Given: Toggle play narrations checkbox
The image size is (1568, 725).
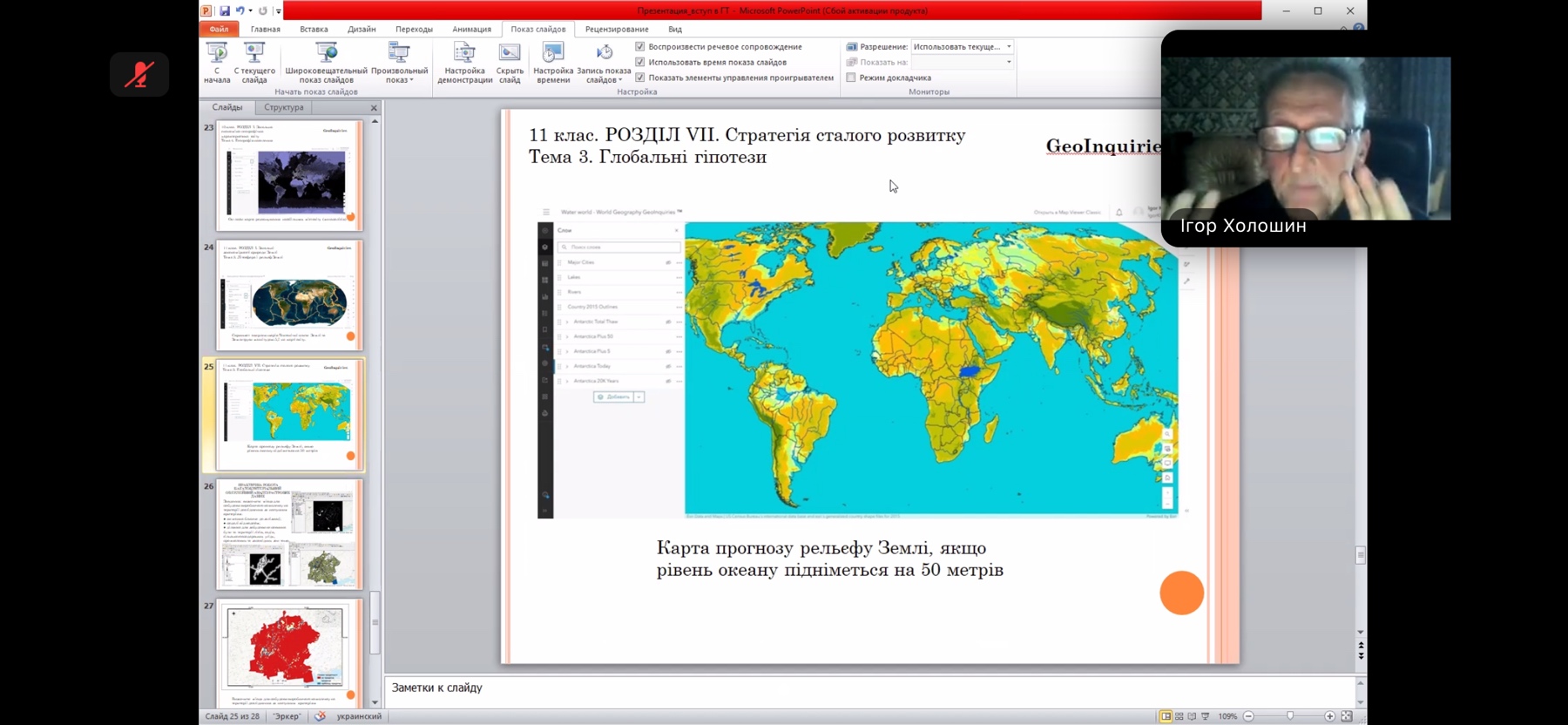Looking at the screenshot, I should click(640, 47).
